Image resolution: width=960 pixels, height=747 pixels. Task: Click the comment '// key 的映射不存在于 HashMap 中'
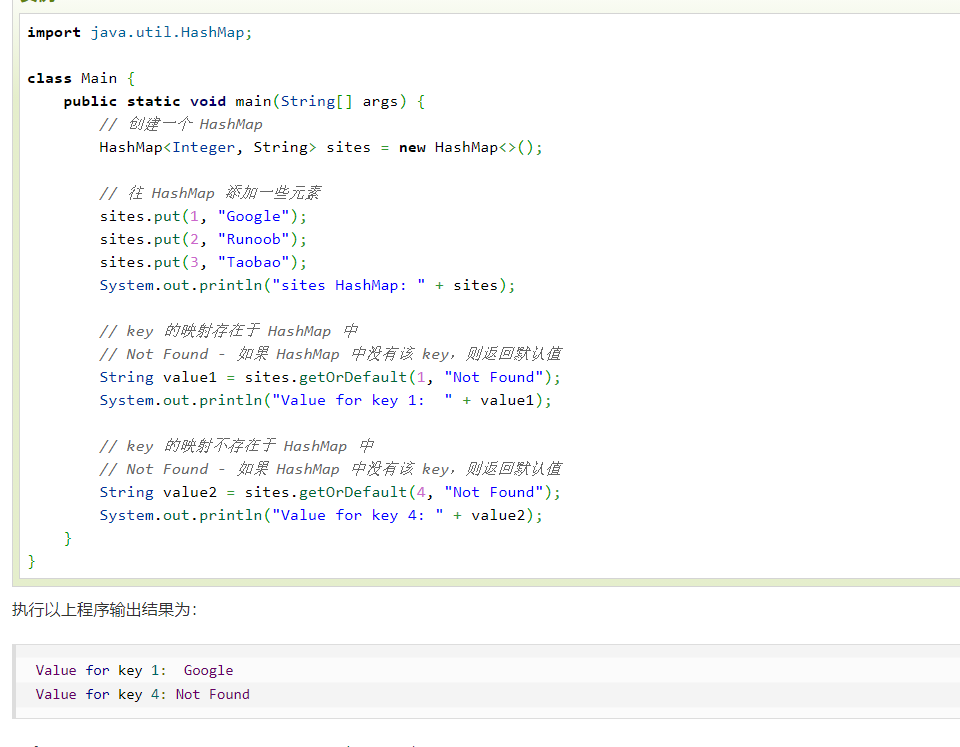(x=236, y=446)
